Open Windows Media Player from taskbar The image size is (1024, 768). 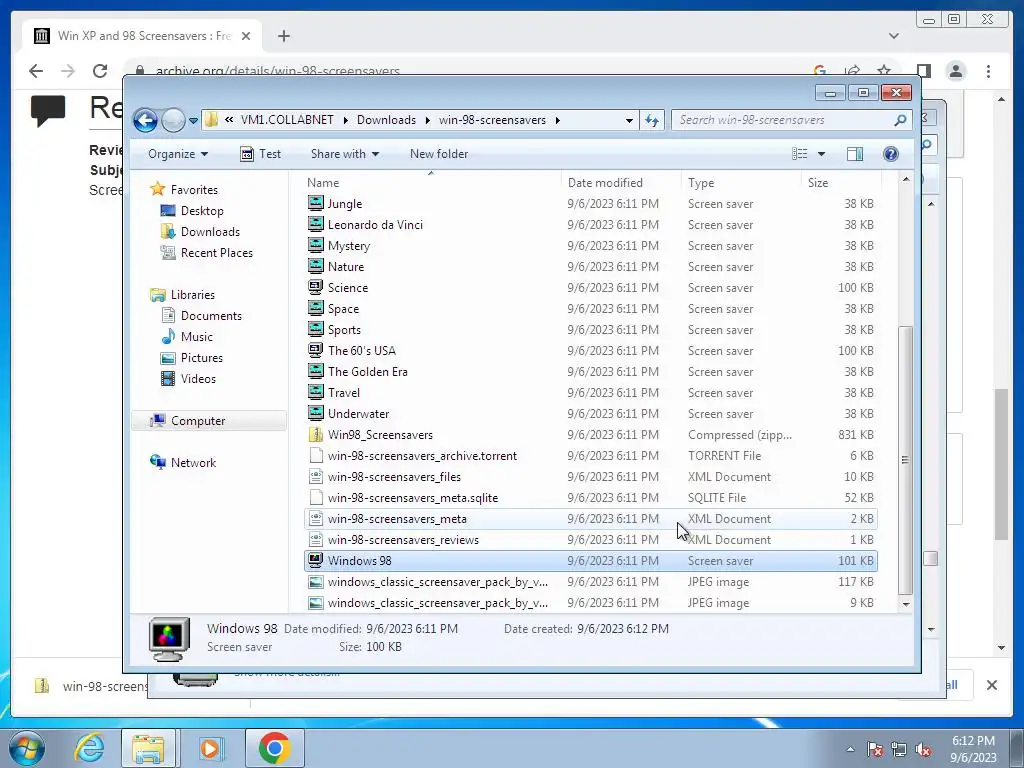(x=210, y=748)
